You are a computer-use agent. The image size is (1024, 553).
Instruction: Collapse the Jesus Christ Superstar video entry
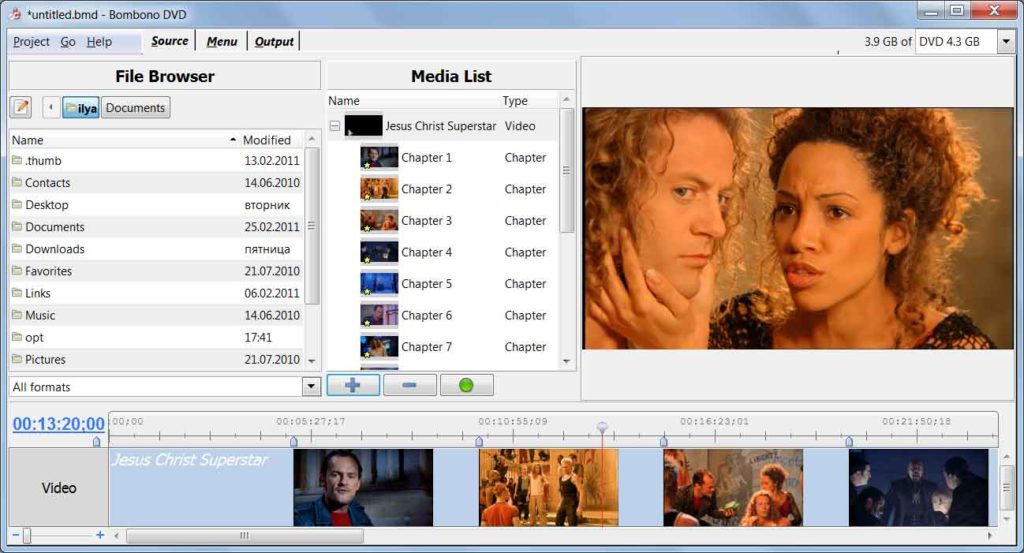[334, 126]
